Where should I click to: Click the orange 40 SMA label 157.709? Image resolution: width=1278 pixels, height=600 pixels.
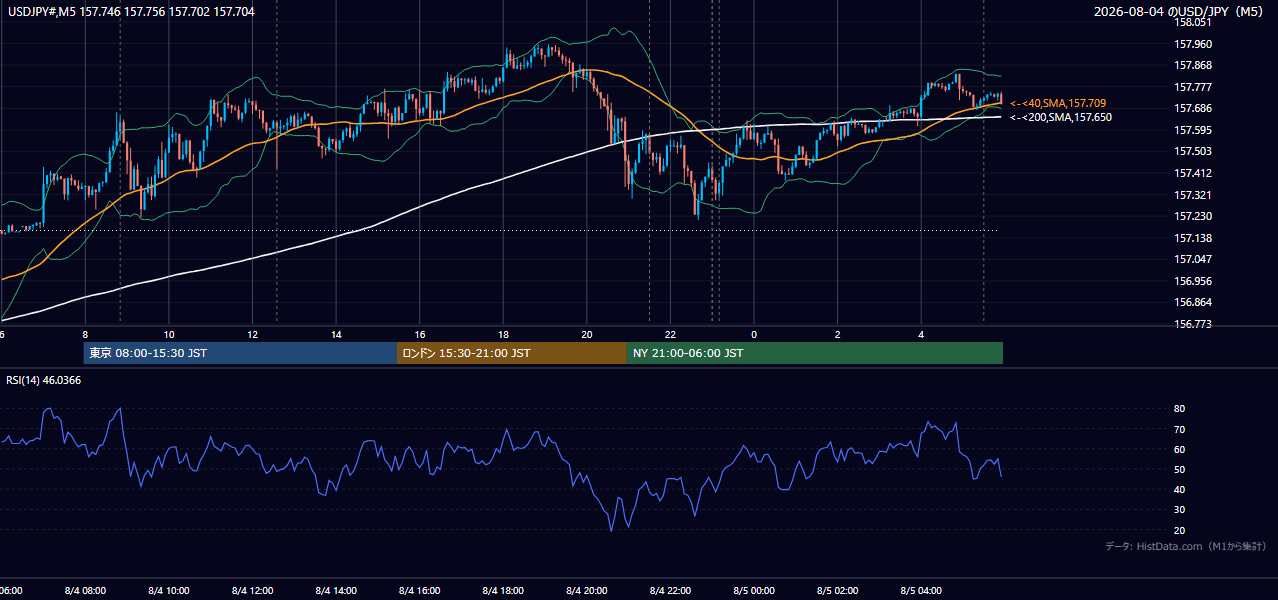[1058, 103]
